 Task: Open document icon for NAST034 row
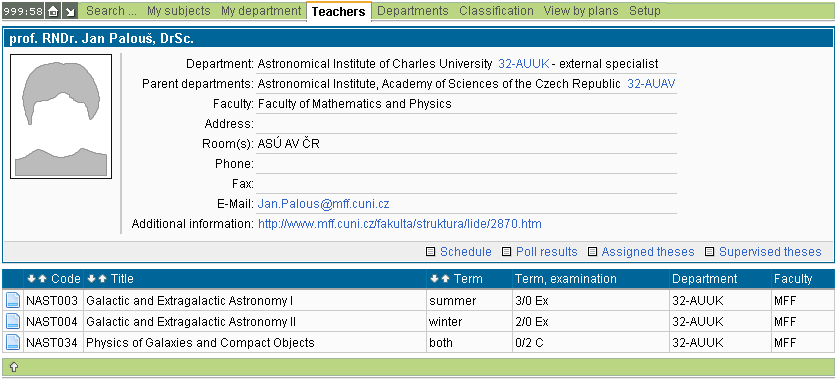(13, 342)
